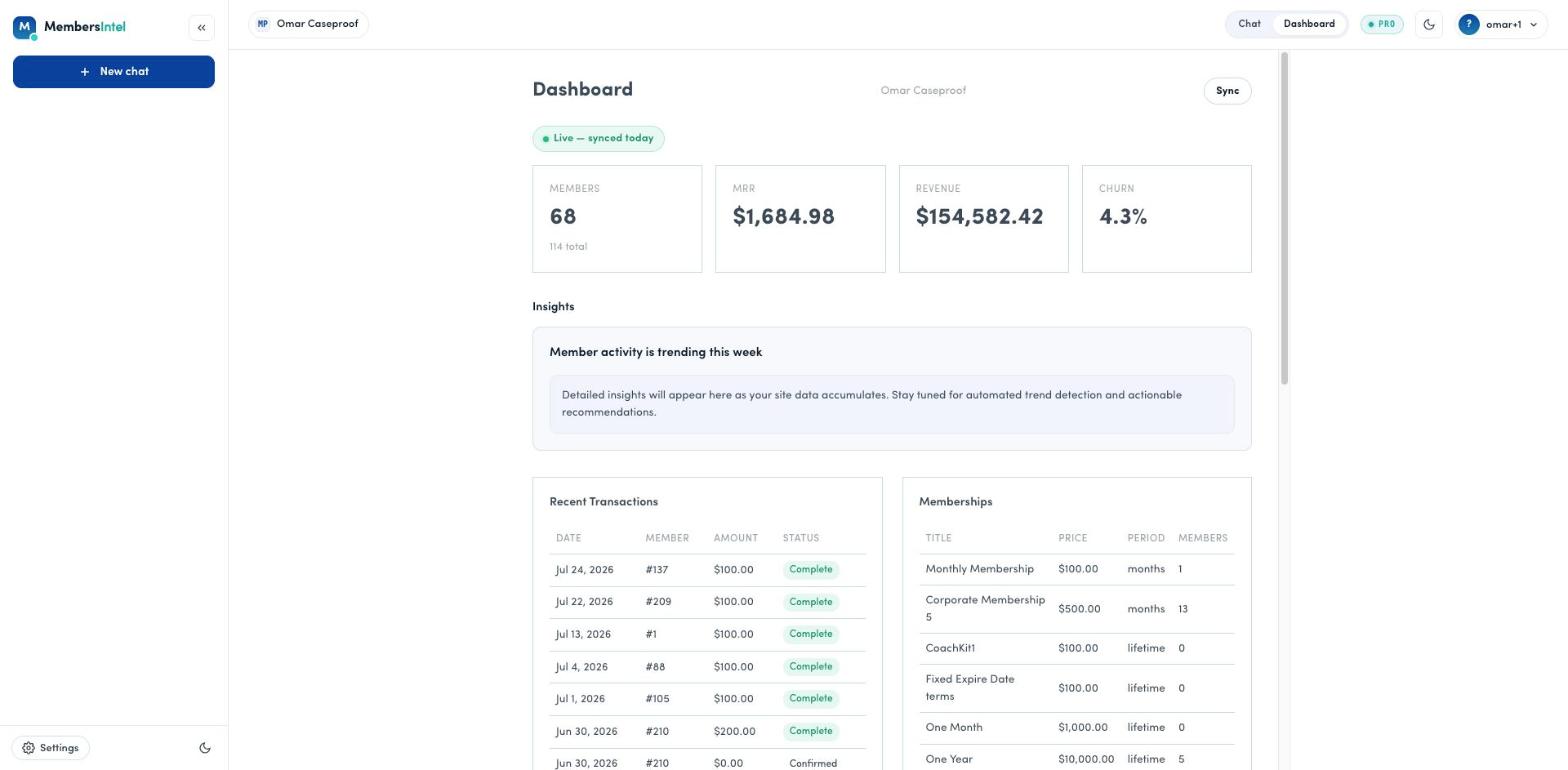Click the Churn stat card
The height and width of the screenshot is (770, 1568).
(x=1166, y=219)
